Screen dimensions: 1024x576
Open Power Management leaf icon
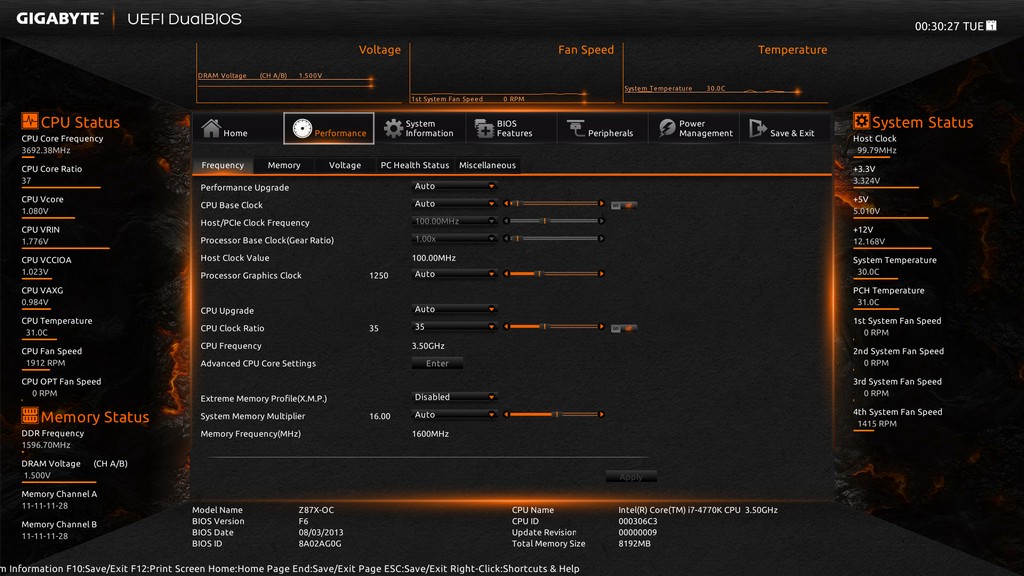[x=667, y=129]
